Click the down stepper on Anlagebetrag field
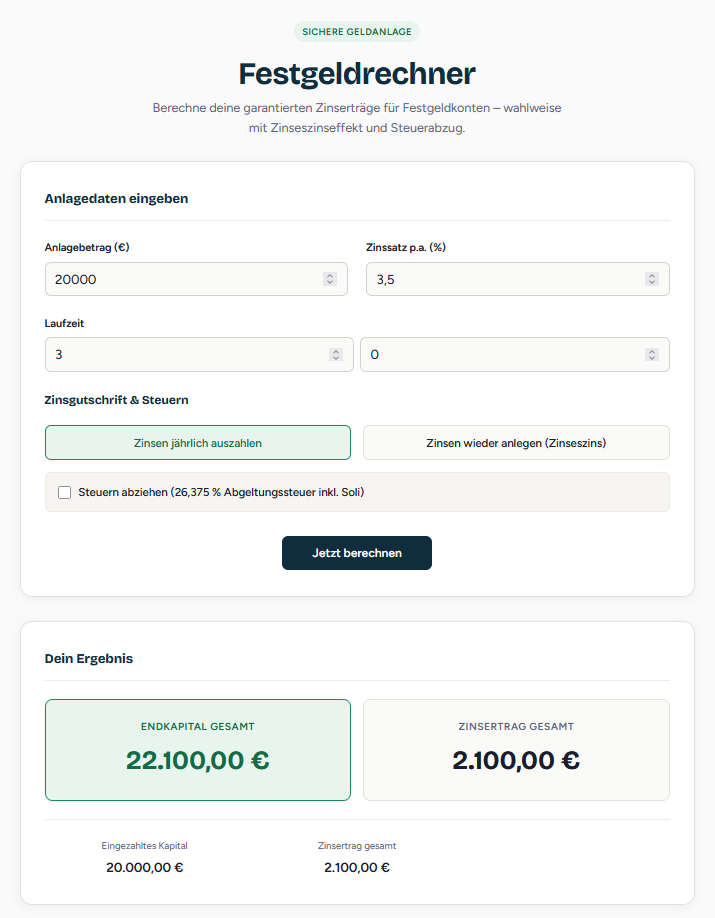The image size is (715, 918). (330, 284)
